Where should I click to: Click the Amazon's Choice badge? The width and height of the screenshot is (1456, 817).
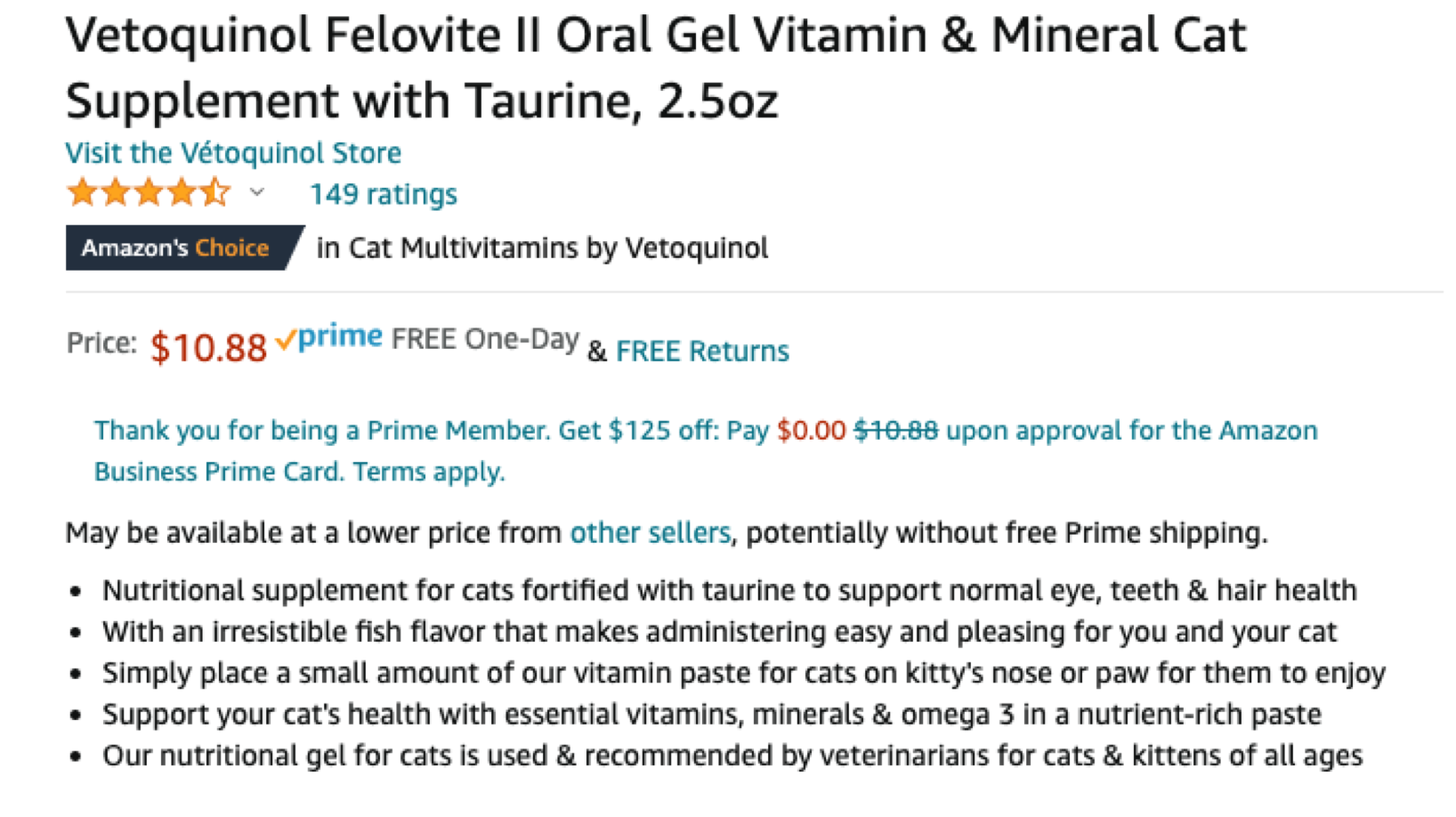[x=176, y=247]
